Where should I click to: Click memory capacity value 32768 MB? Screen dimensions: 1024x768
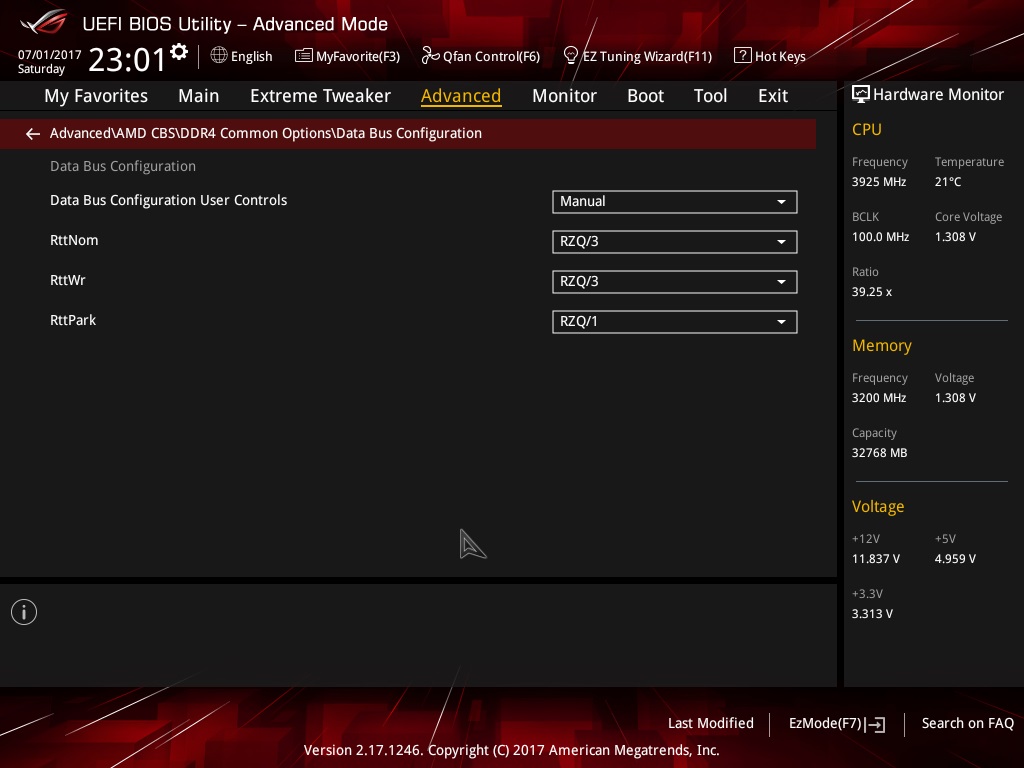[x=880, y=453]
